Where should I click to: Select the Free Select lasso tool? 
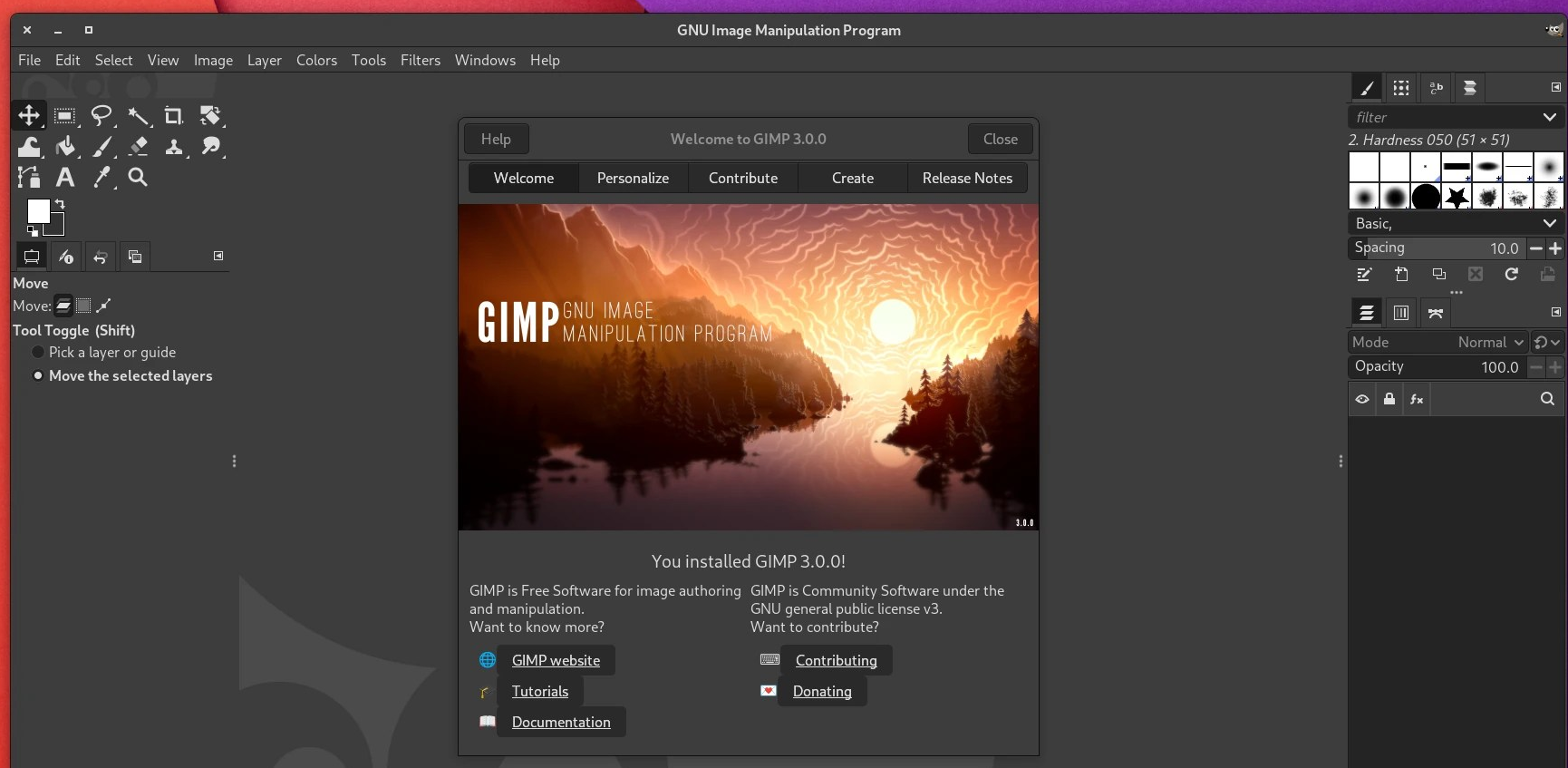coord(101,116)
